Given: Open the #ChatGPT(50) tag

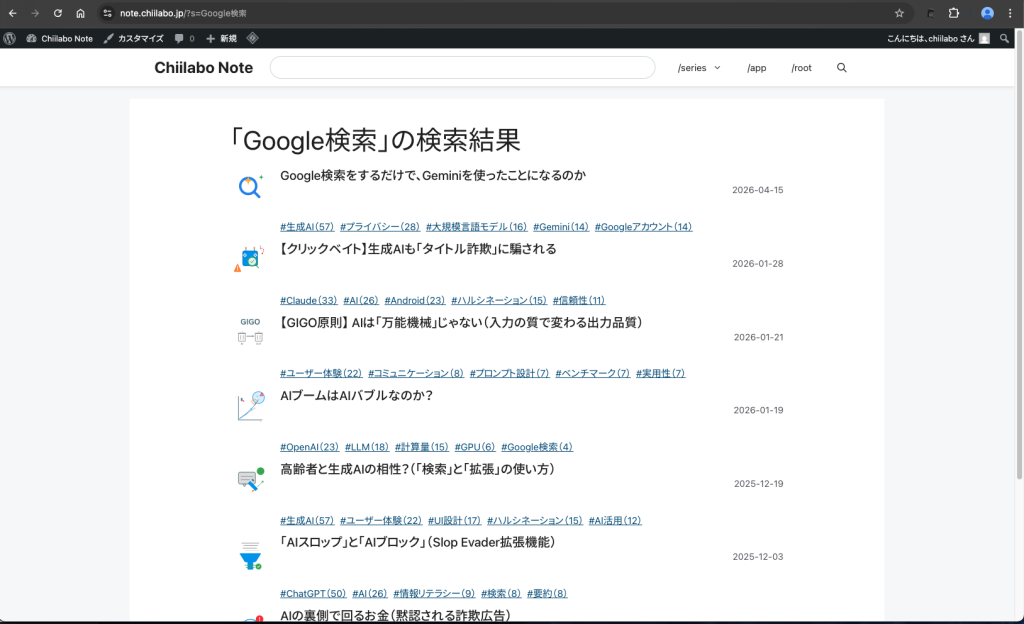Looking at the screenshot, I should 313,594.
